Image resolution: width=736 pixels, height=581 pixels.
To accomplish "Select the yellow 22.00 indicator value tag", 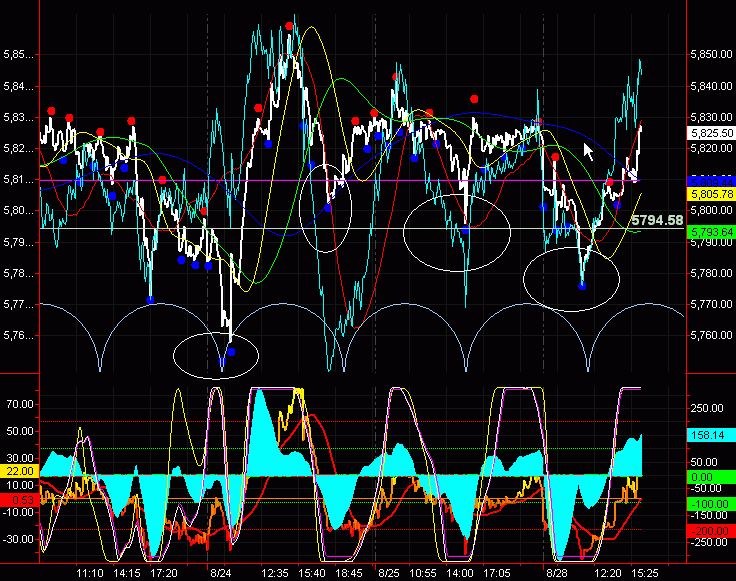I will [19, 471].
